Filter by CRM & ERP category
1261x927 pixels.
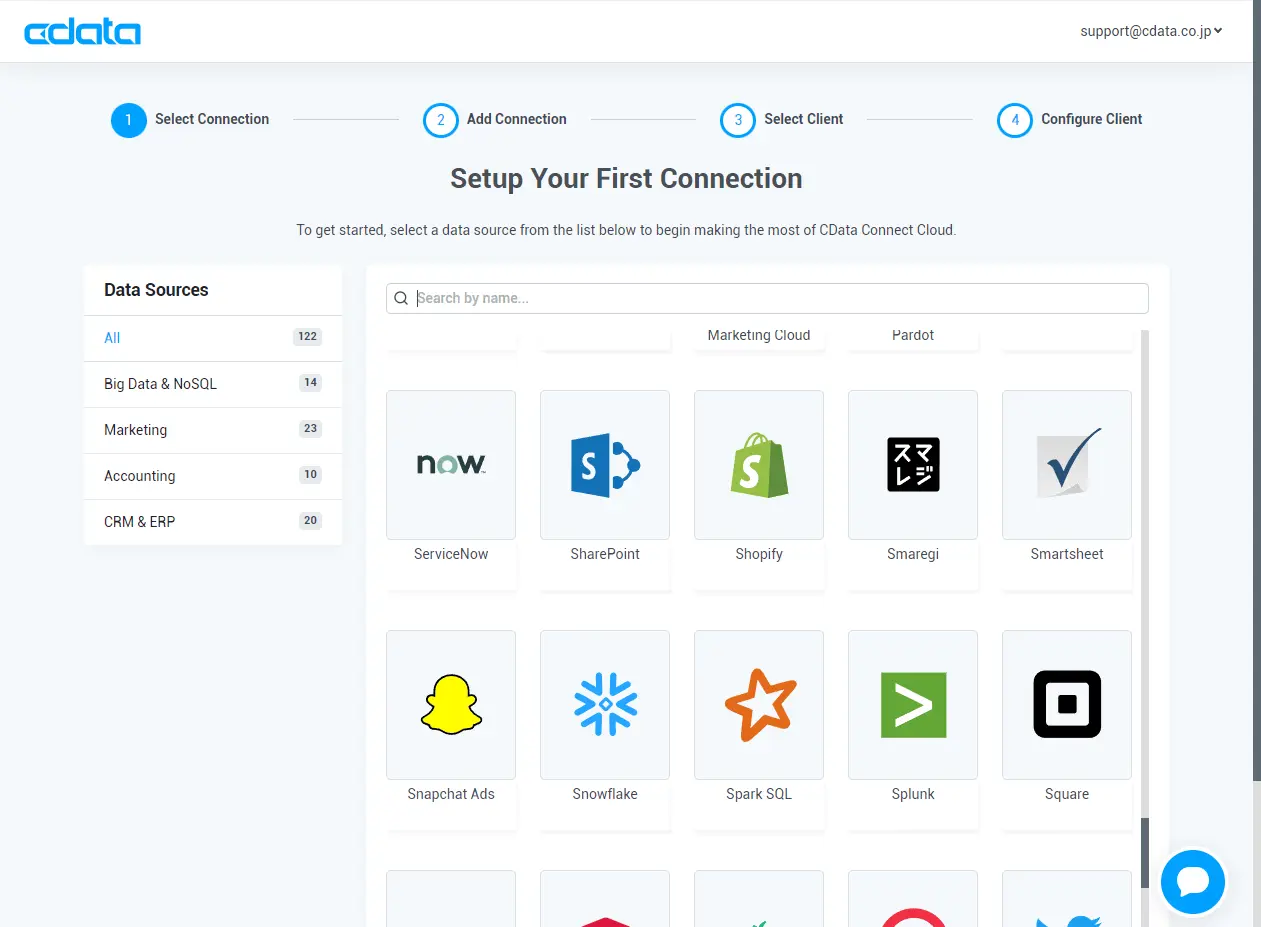pos(213,522)
